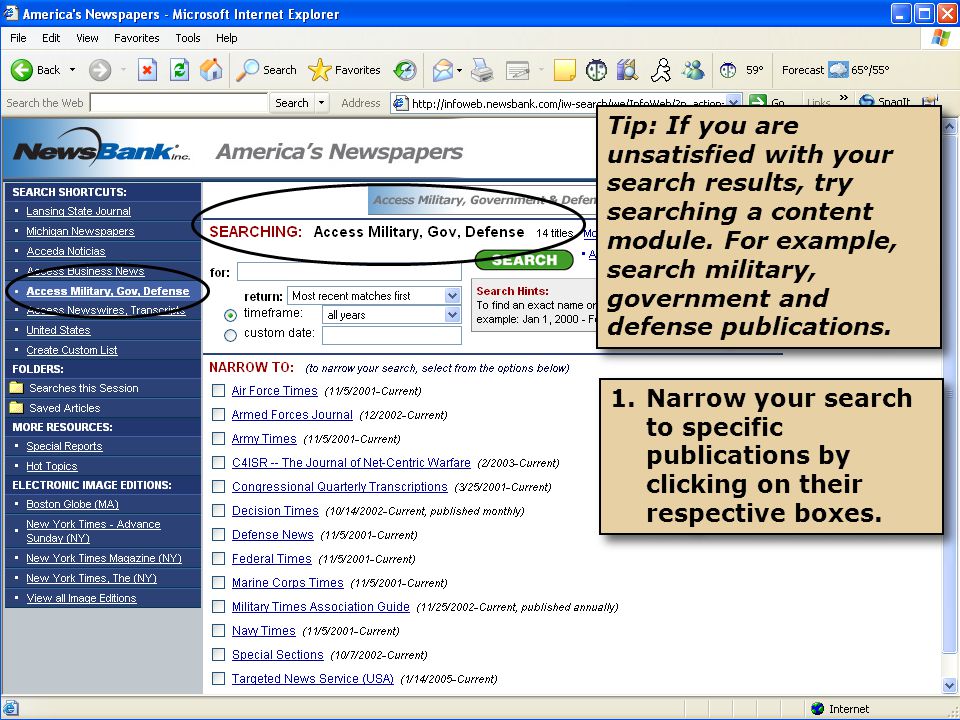This screenshot has width=960, height=720.
Task: Click the yellow note toolbar icon
Action: (564, 70)
